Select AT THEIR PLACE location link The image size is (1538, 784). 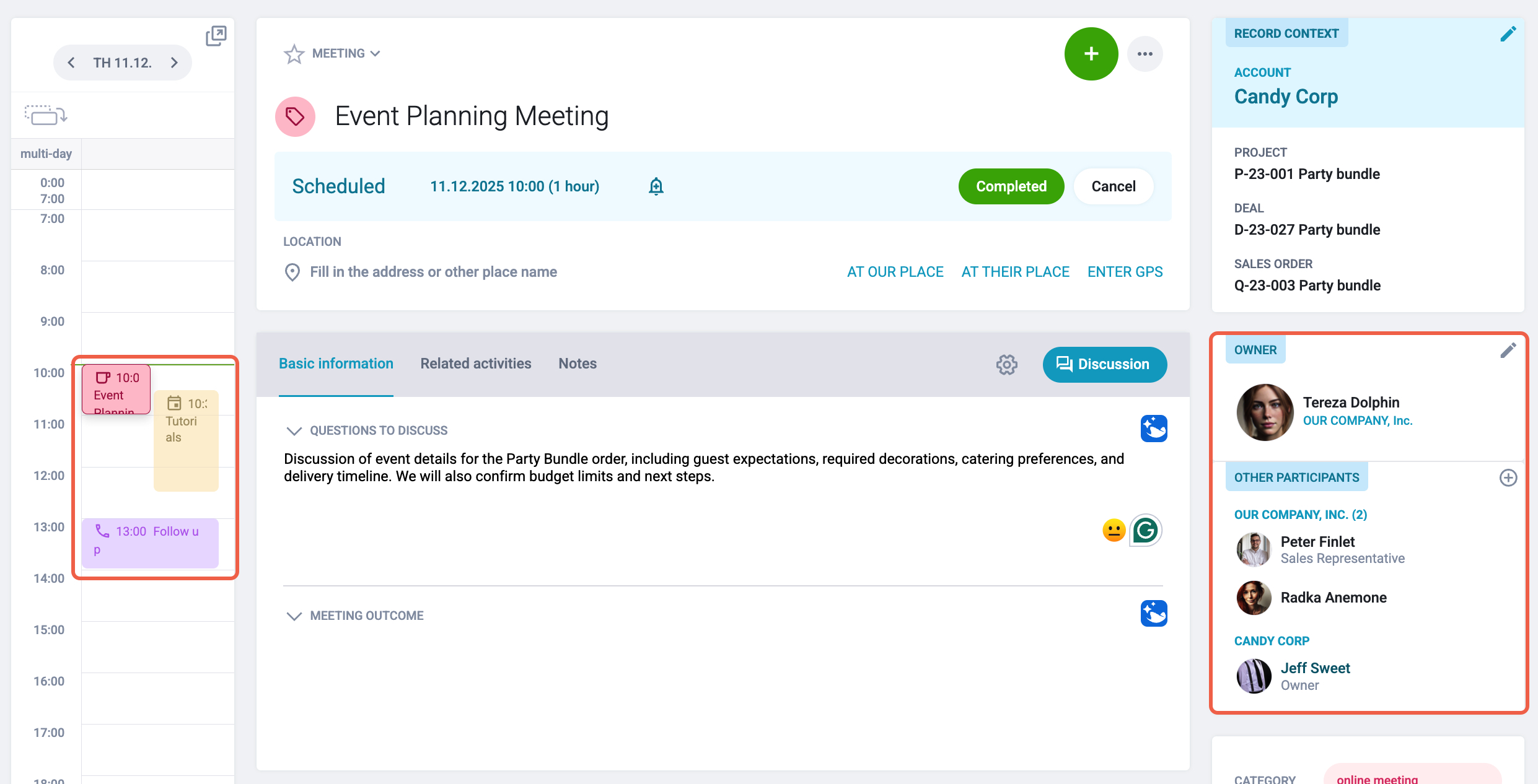click(x=1015, y=272)
